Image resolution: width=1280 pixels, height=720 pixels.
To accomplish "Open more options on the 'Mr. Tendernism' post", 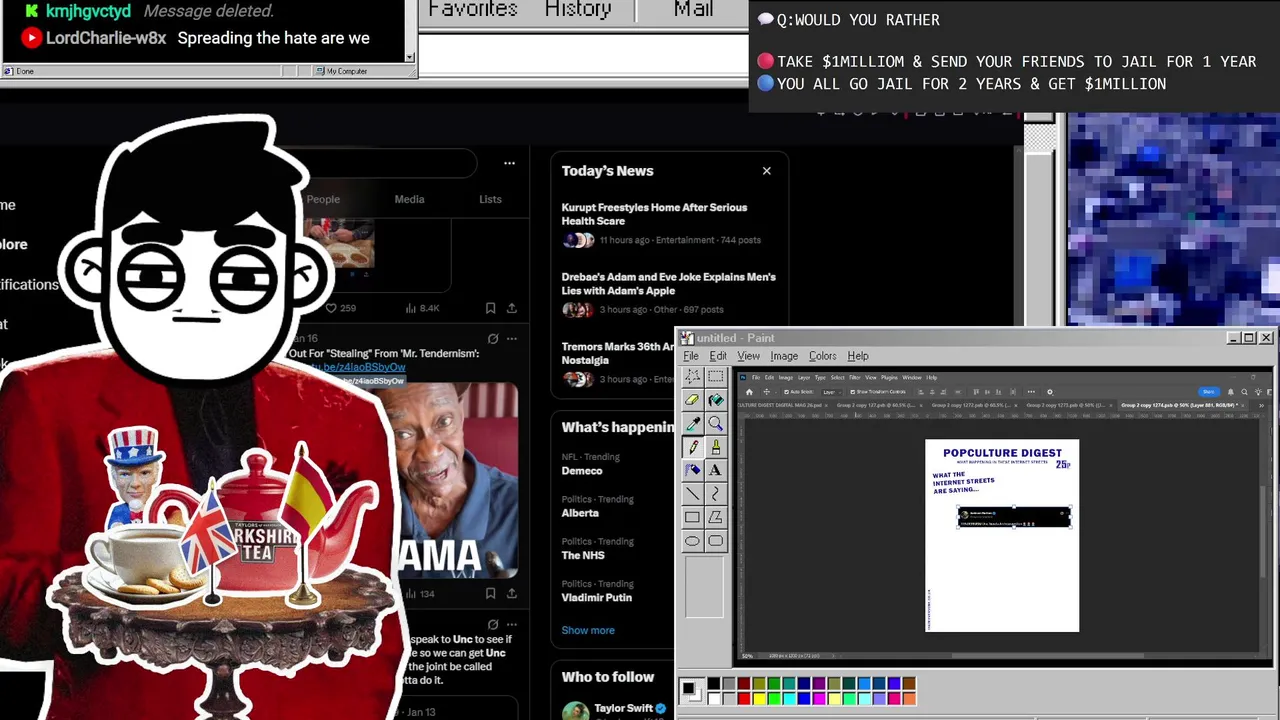I will (x=512, y=339).
